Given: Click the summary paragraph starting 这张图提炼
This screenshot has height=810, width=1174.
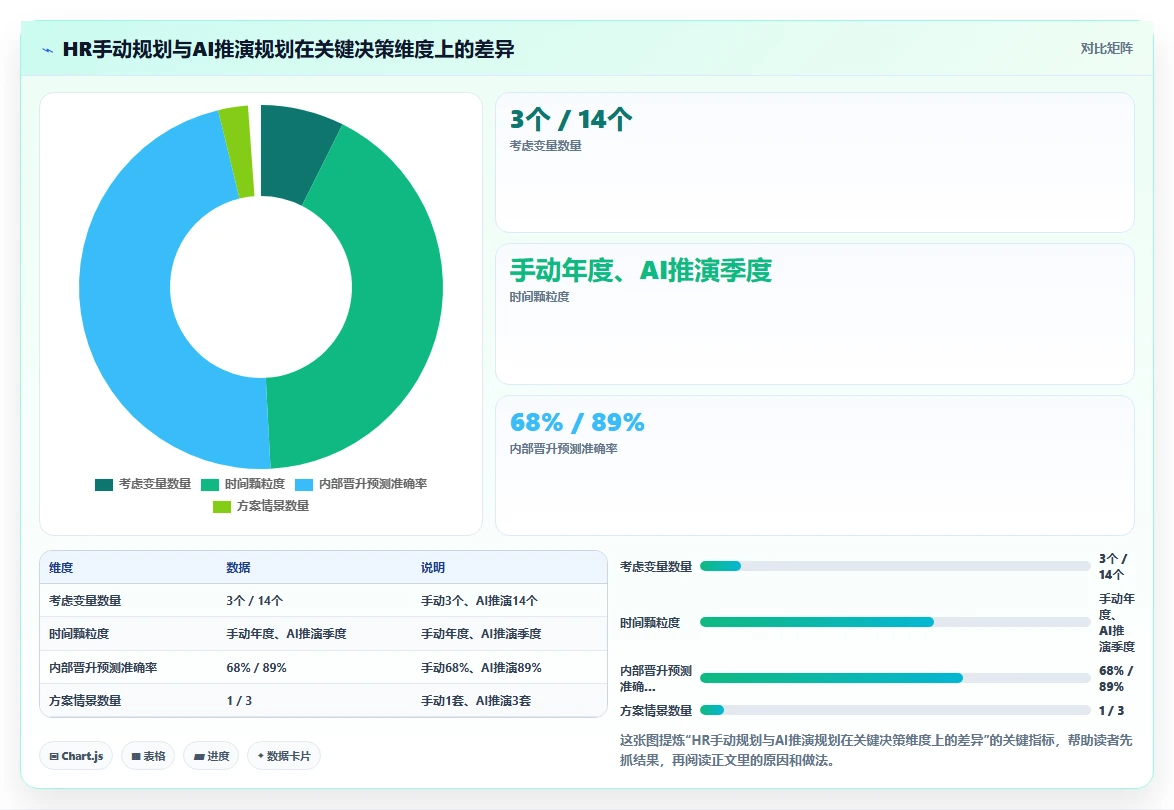Looking at the screenshot, I should point(876,750).
